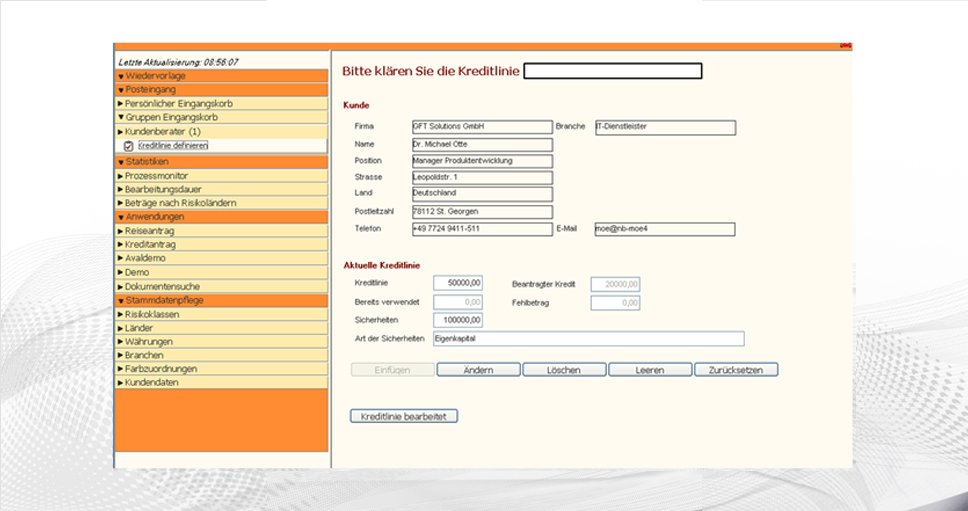Click the Postleitzahl input field
Image resolution: width=968 pixels, height=511 pixels.
[x=482, y=212]
